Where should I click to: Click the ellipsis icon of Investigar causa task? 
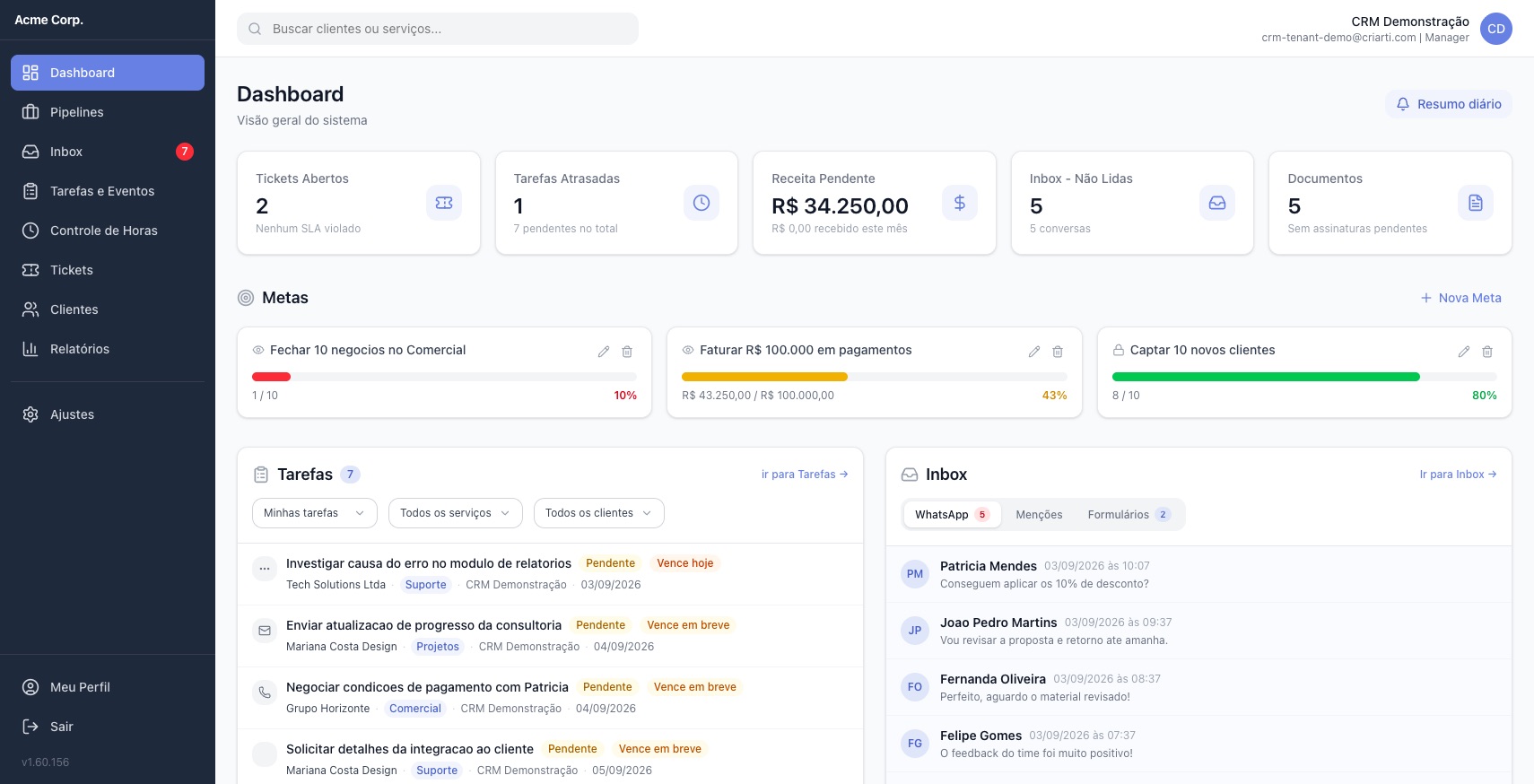click(265, 569)
